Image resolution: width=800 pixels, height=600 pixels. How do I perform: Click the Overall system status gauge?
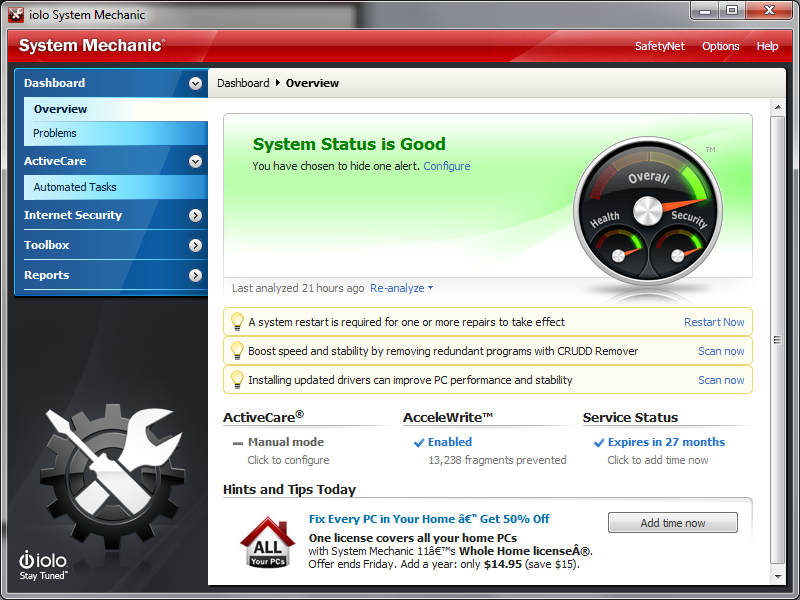coord(647,206)
